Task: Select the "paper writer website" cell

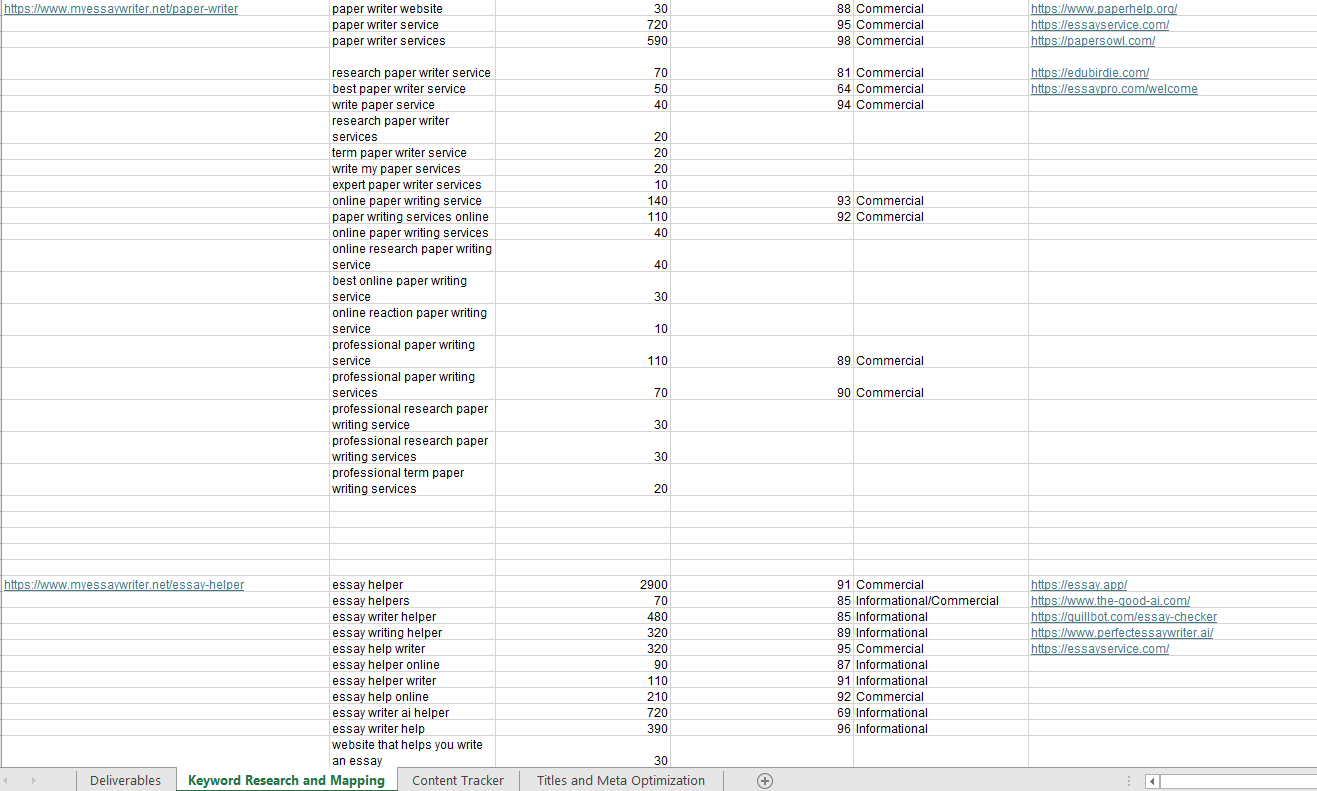Action: pos(412,9)
